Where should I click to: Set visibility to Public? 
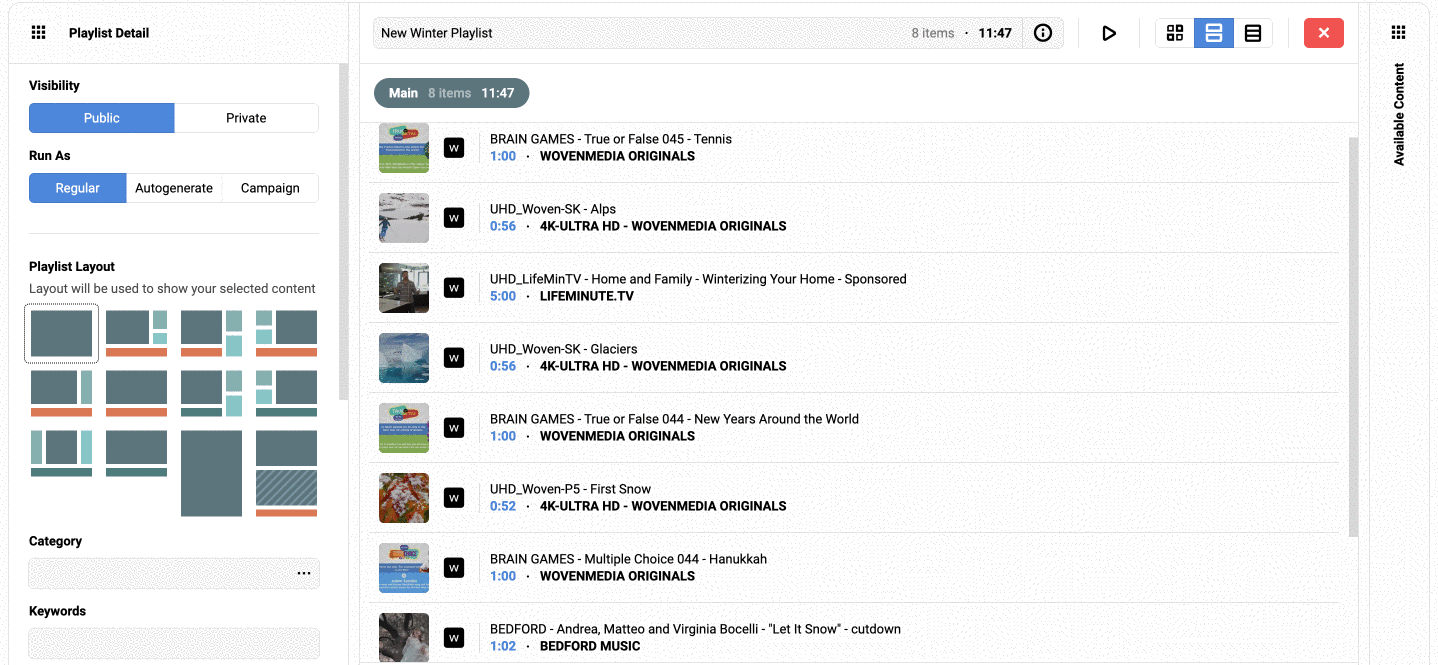(102, 118)
